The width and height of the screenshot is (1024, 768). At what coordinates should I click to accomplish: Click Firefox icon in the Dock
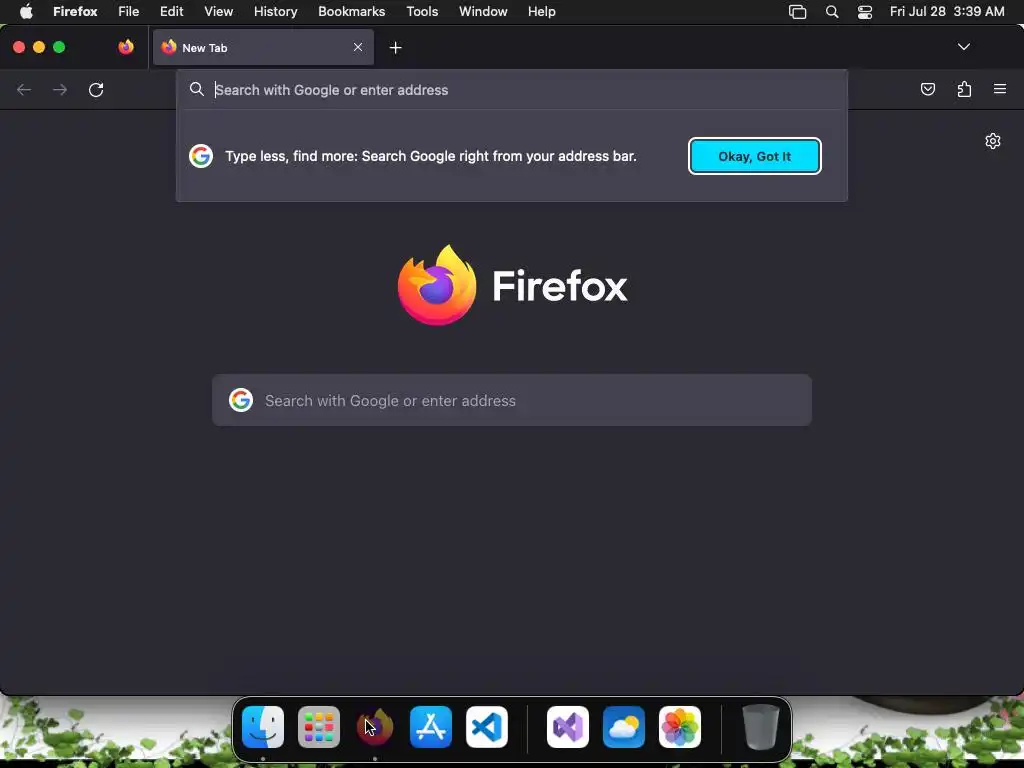[375, 726]
